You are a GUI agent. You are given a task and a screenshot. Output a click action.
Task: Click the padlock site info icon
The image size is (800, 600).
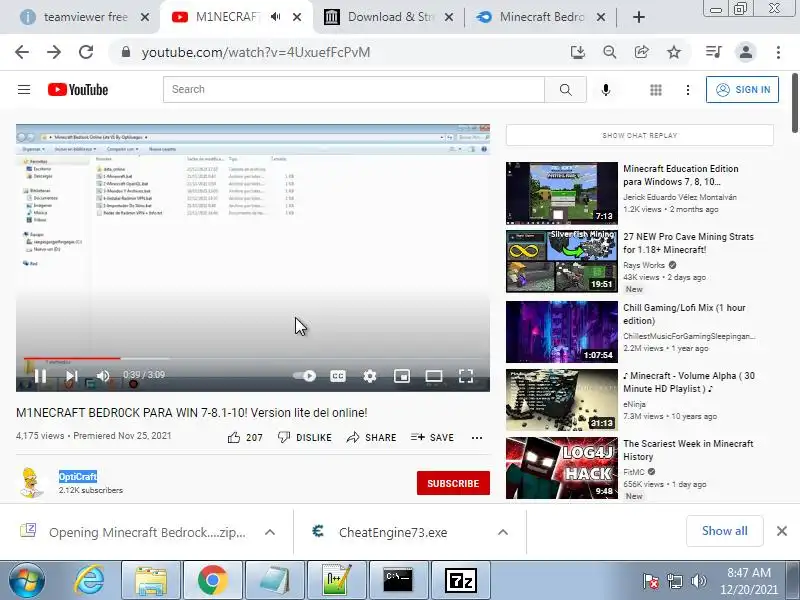tap(126, 52)
